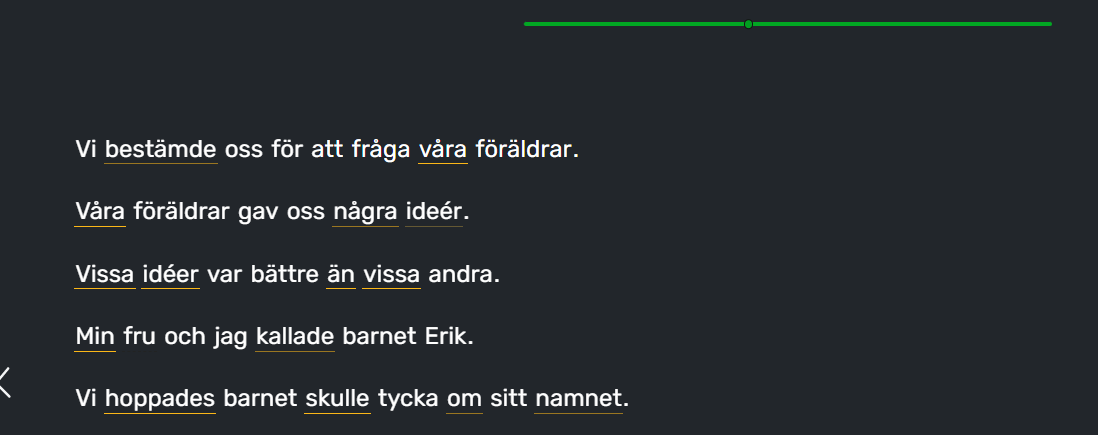The image size is (1098, 435).
Task: Click the underlined word 'idéer'
Action: point(170,275)
